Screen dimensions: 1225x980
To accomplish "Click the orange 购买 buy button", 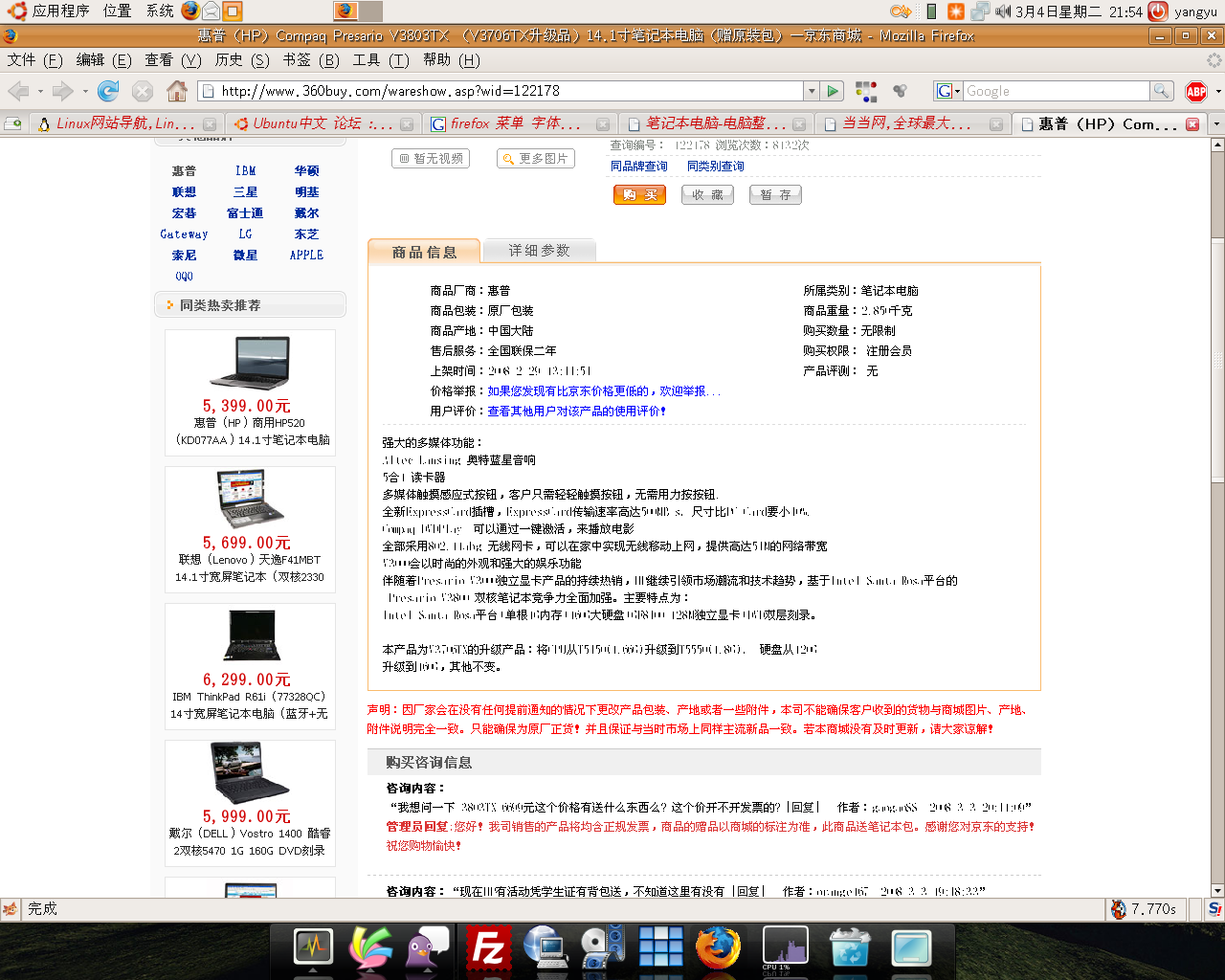I will 639,195.
